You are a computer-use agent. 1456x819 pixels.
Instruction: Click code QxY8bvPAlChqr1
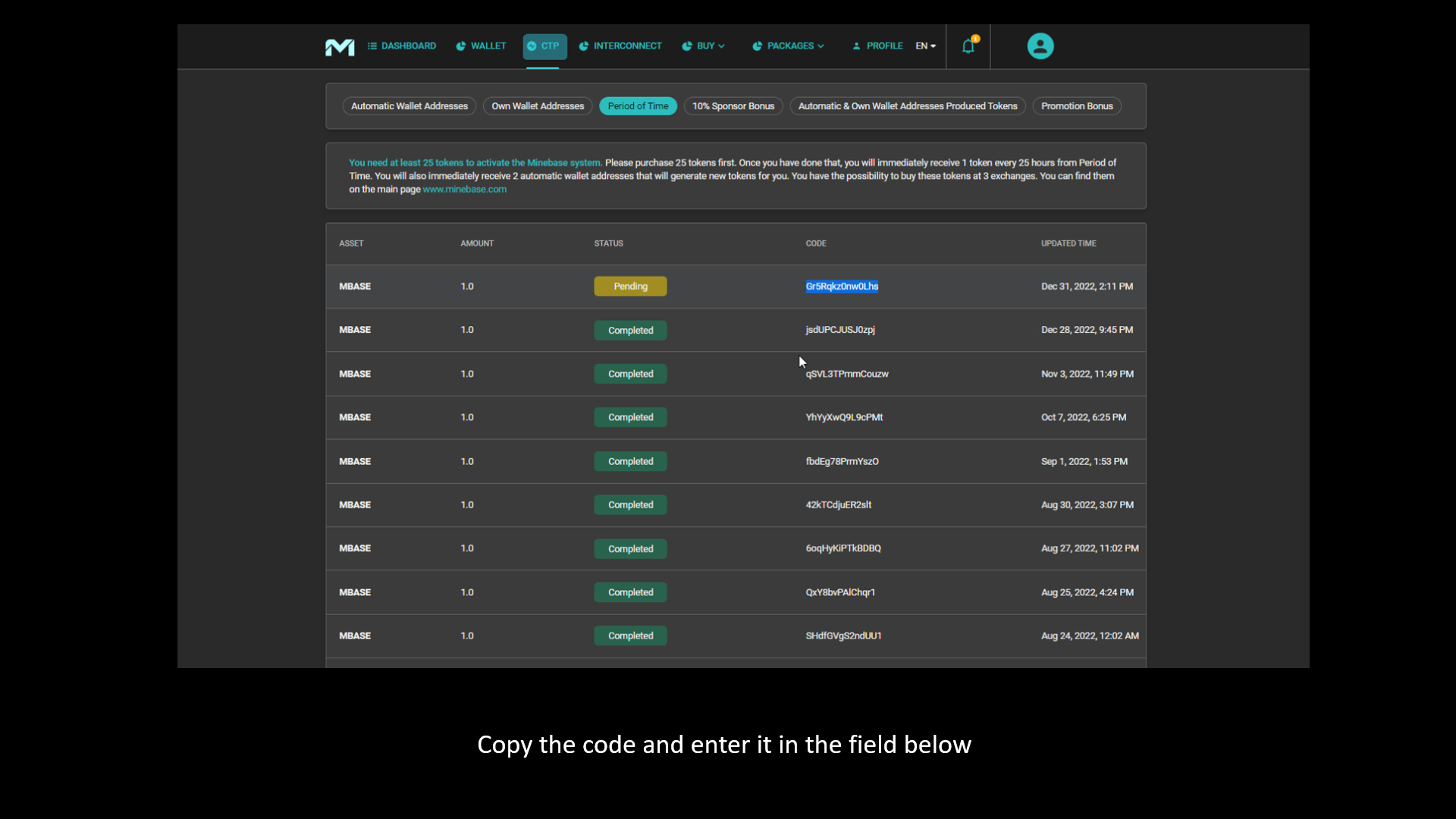click(840, 592)
